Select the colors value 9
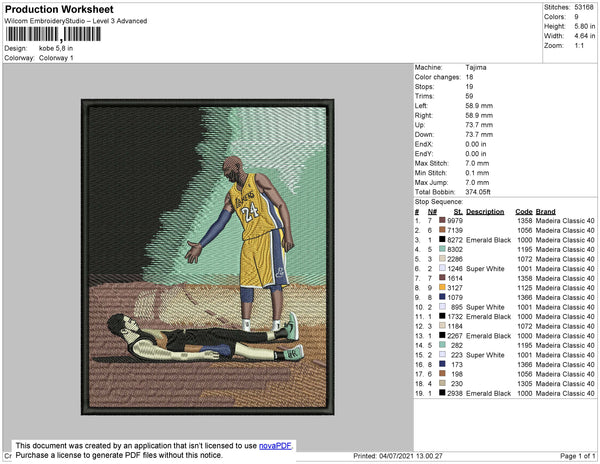Screen dimensions: 600x464 pyautogui.click(x=576, y=17)
